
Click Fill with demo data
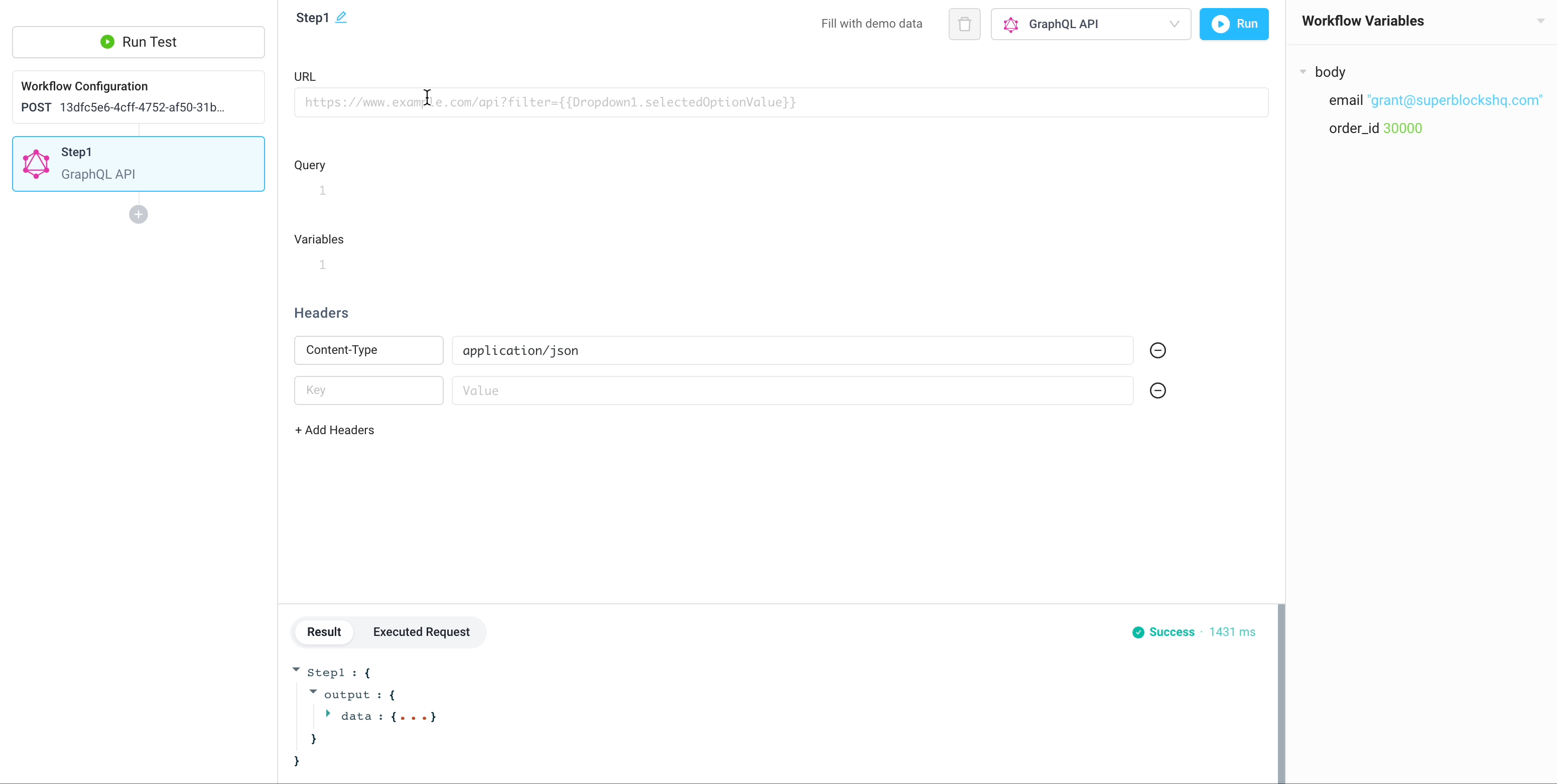[871, 24]
